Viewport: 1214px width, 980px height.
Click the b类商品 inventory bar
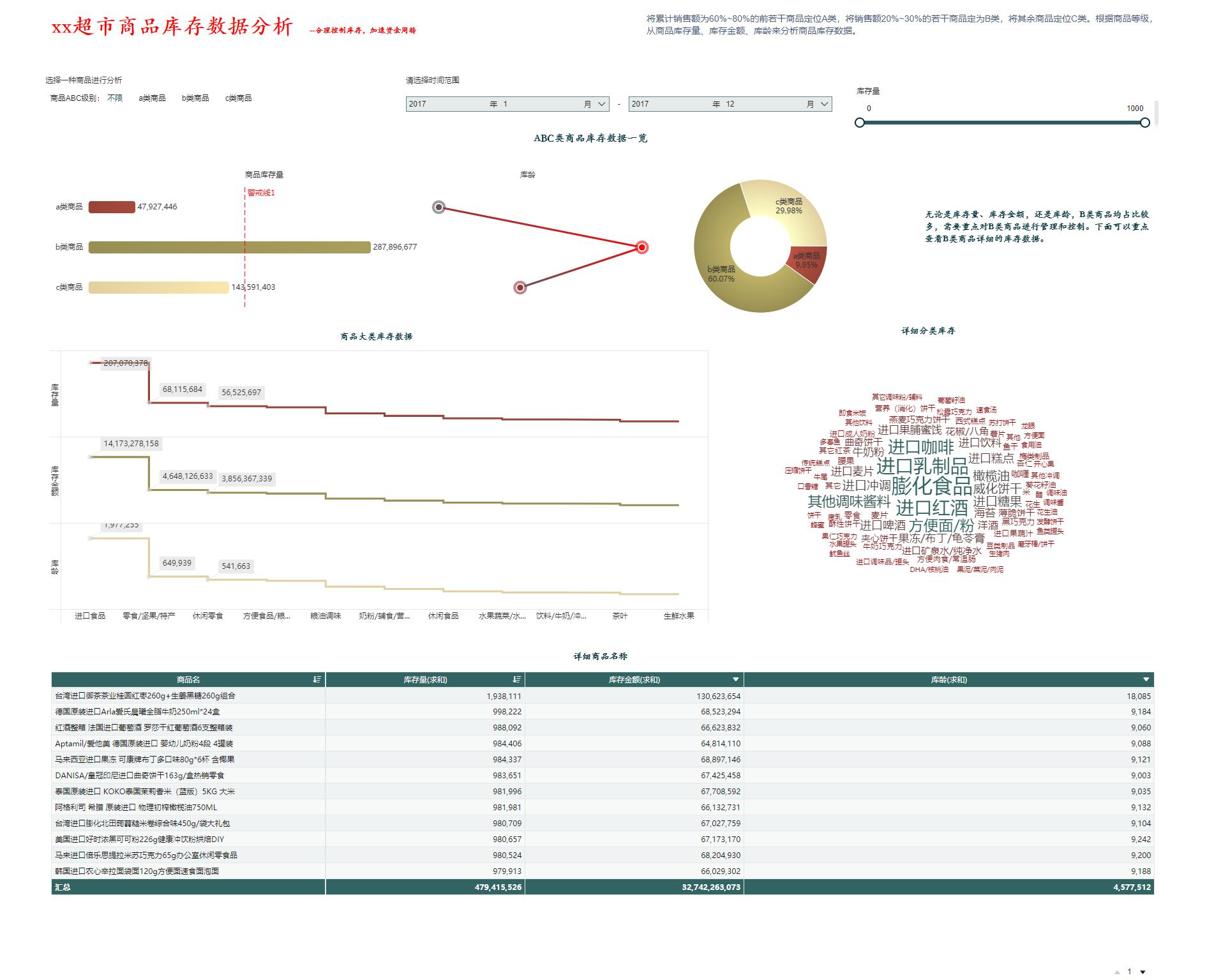tap(229, 247)
